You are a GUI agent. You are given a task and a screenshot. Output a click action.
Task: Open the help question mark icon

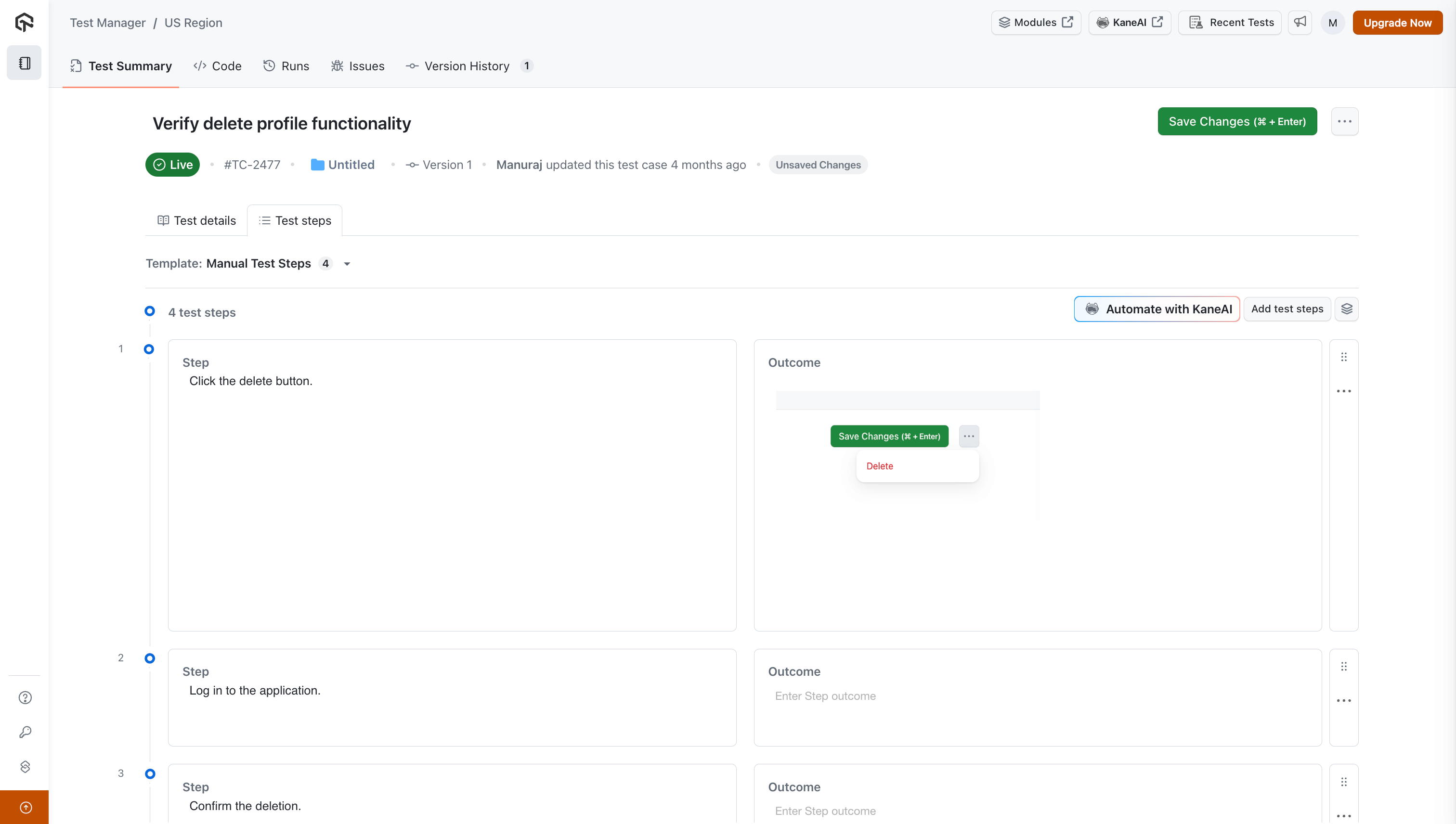25,697
